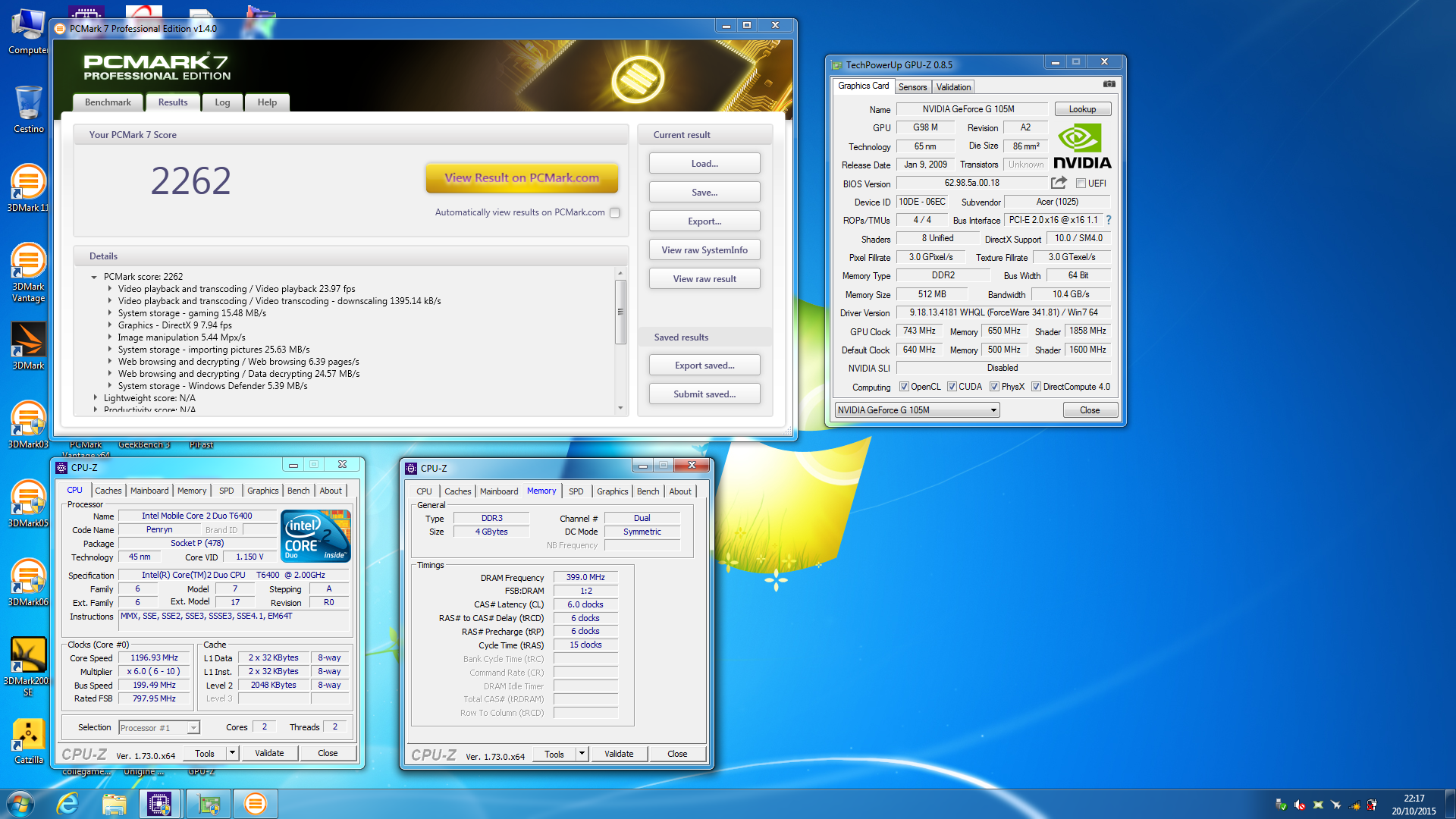The width and height of the screenshot is (1456, 819).
Task: Open the Caches tab in left CPU-Z window
Action: [108, 491]
